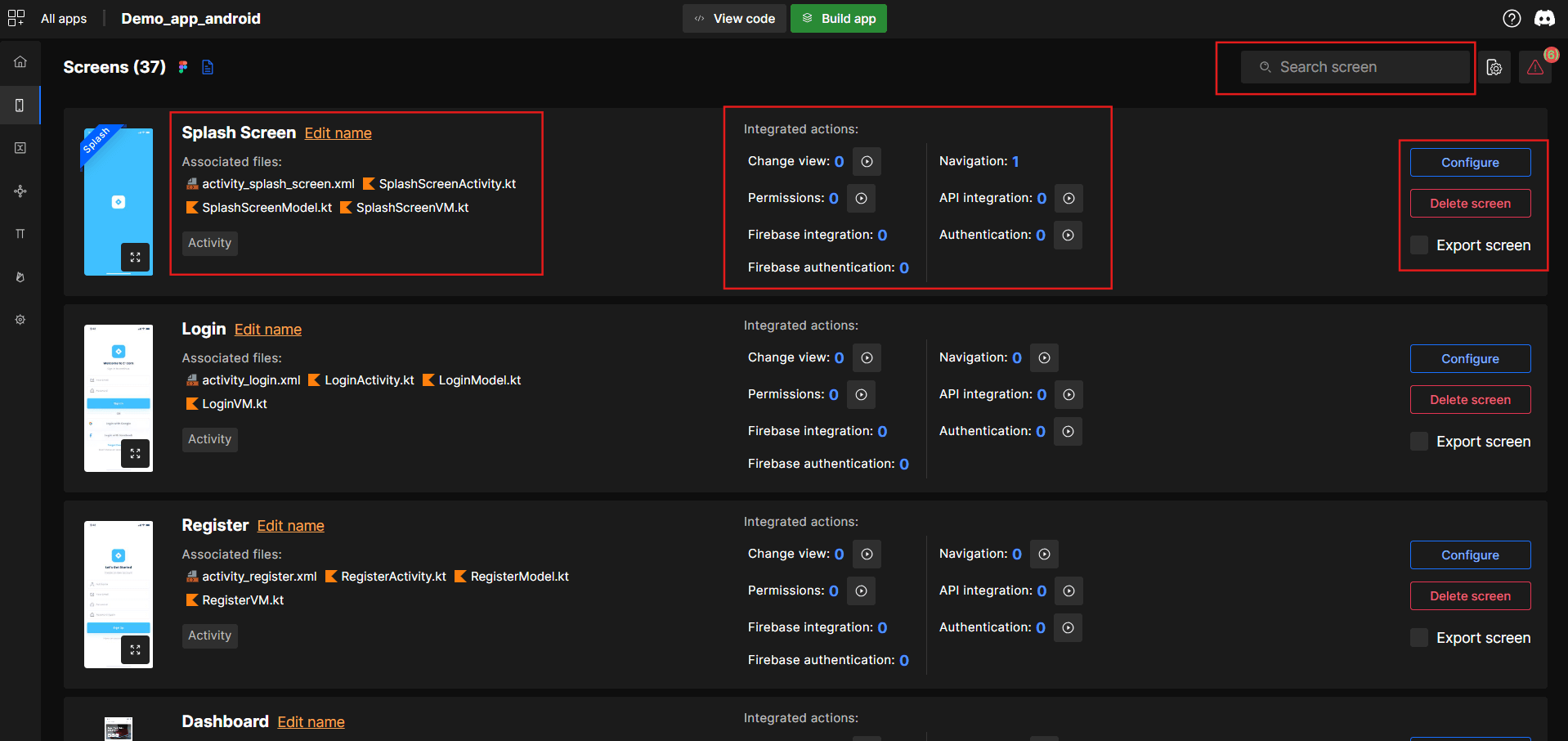
Task: Click the settings gear in left sidebar
Action: (20, 320)
